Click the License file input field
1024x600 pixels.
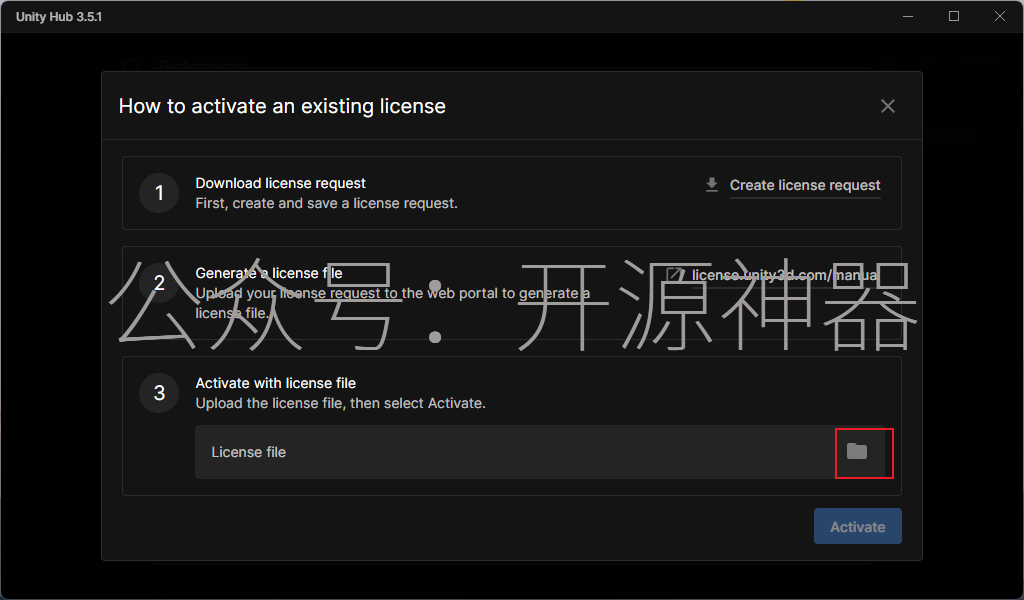click(540, 452)
